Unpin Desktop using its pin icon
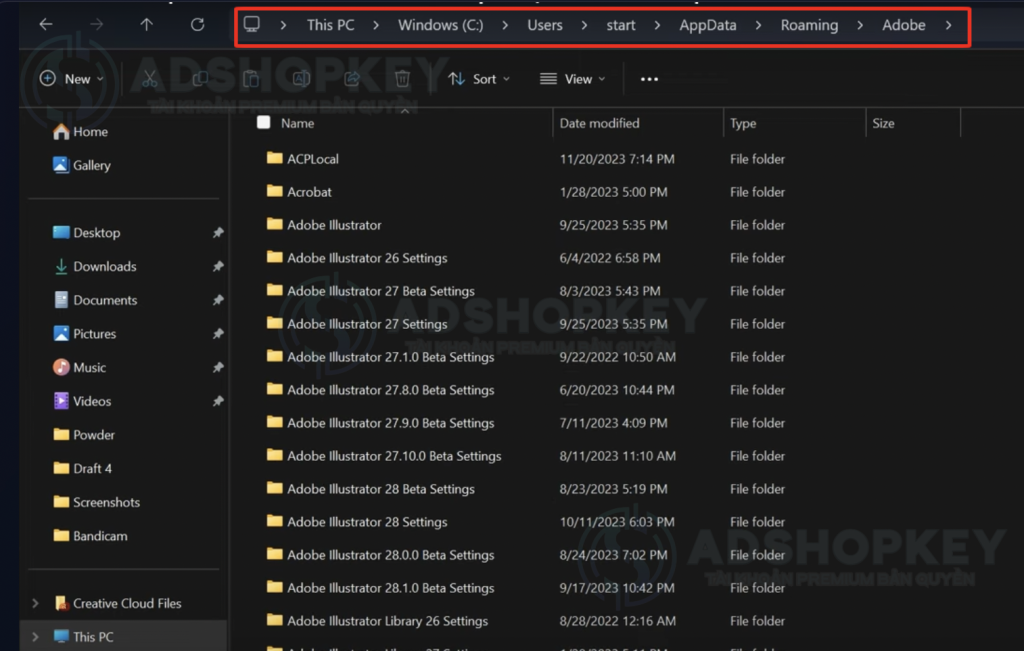 pos(217,232)
